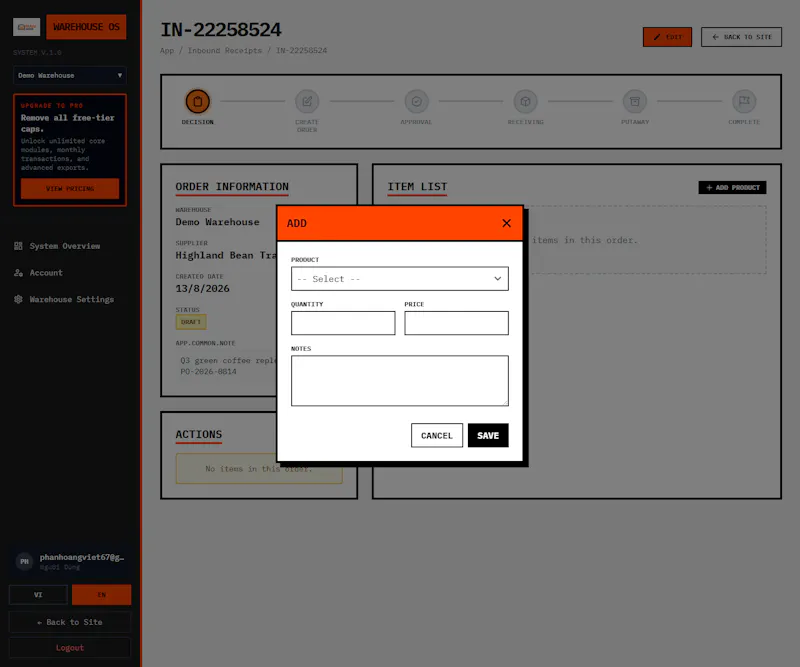Open the Demo Warehouse selector

70,76
